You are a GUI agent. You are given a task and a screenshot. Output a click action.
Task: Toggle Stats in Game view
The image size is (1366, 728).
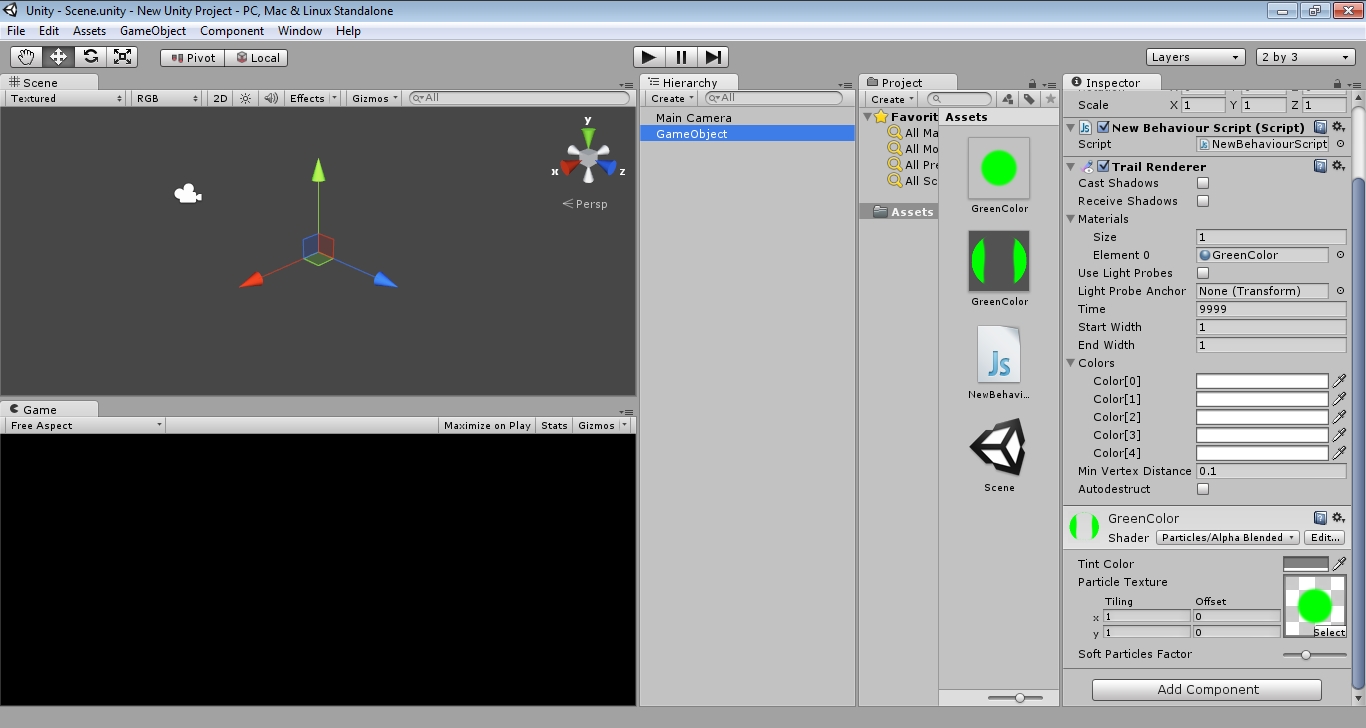[x=554, y=425]
